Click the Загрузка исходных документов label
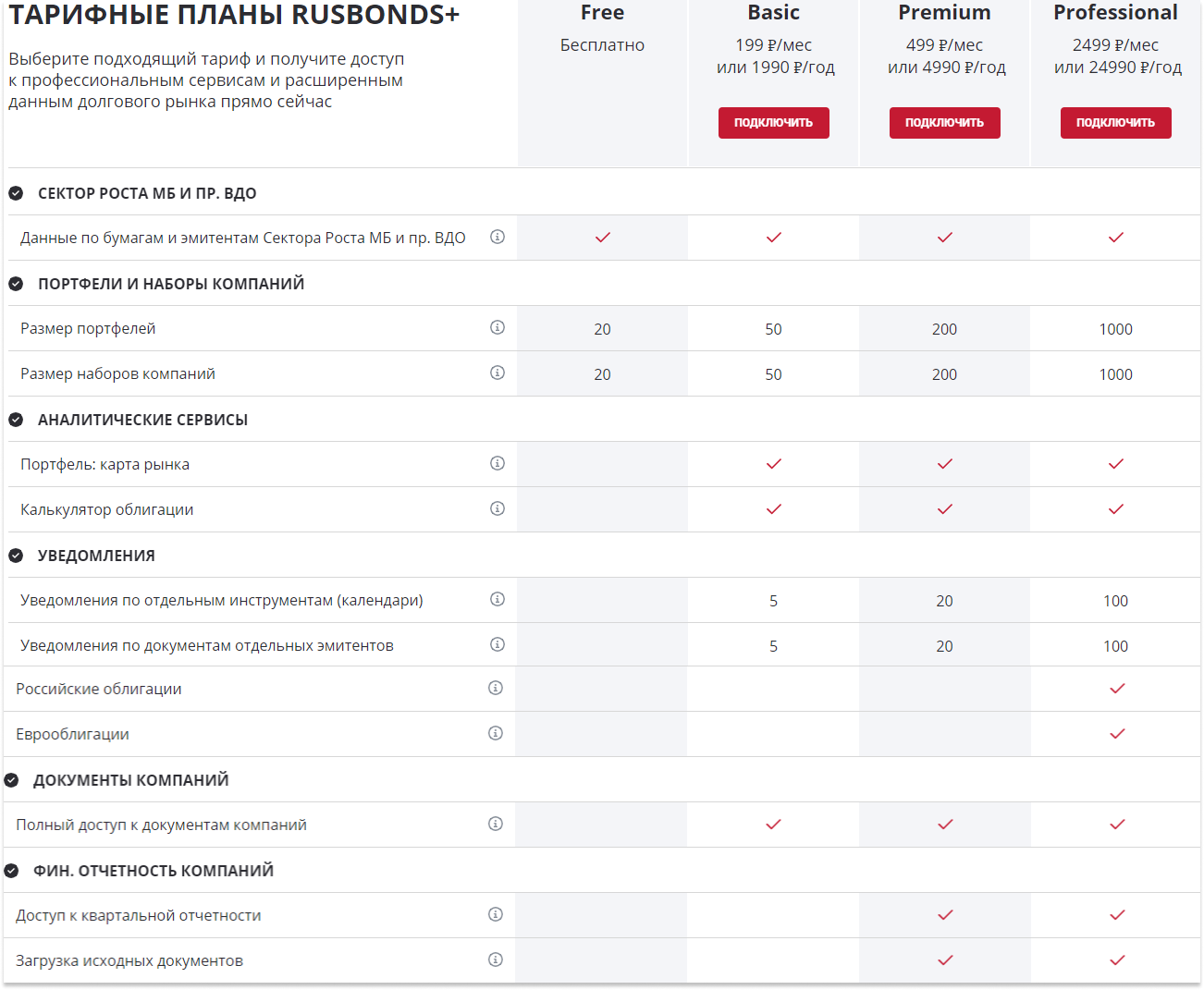The width and height of the screenshot is (1204, 990). pyautogui.click(x=129, y=961)
